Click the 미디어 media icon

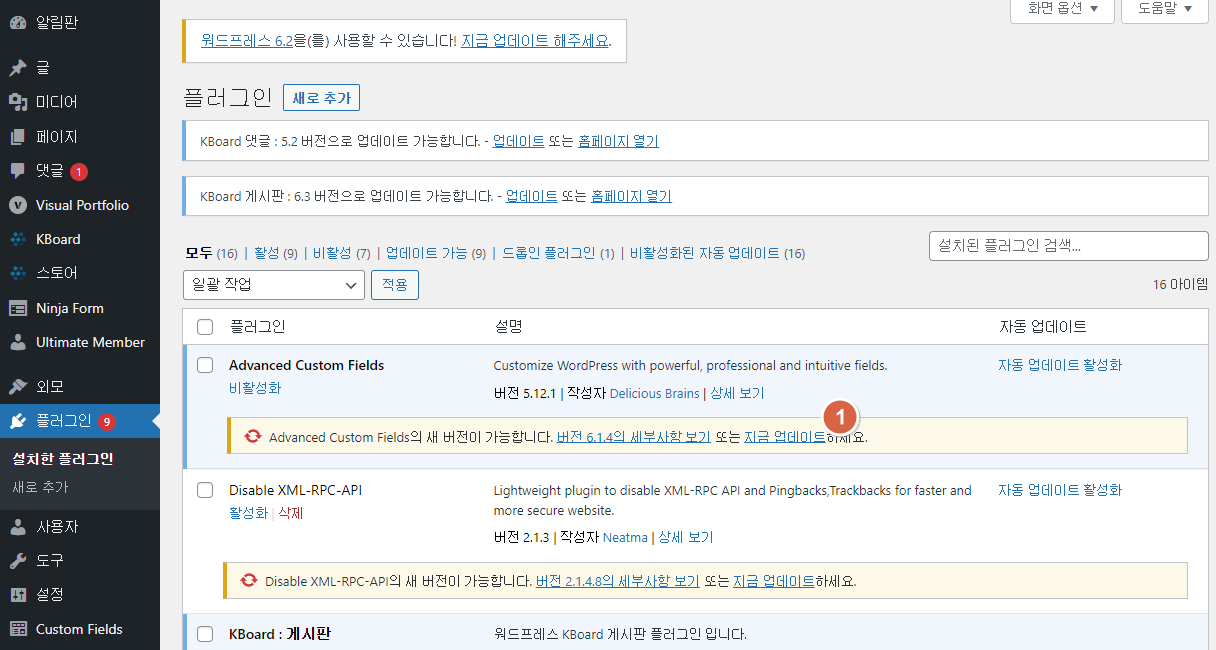[17, 102]
